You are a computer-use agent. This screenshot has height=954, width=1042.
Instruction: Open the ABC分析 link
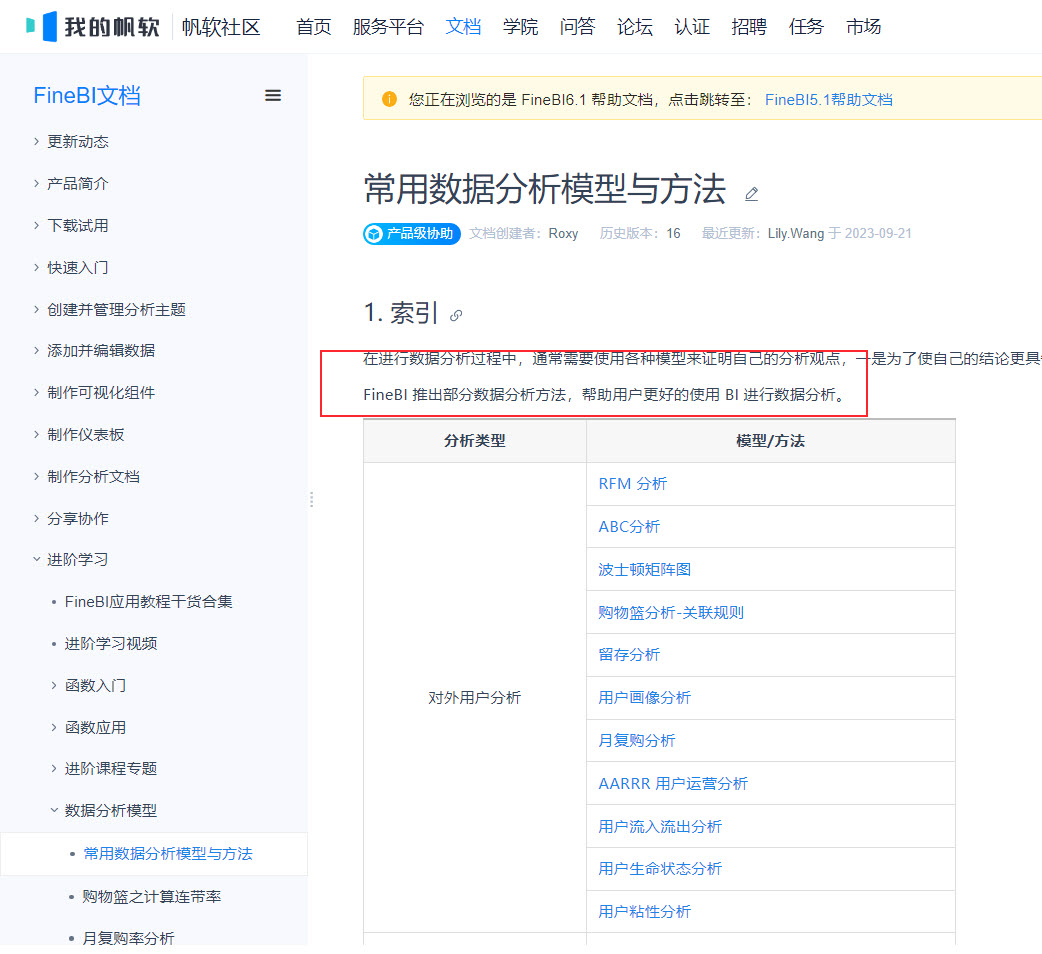(629, 526)
